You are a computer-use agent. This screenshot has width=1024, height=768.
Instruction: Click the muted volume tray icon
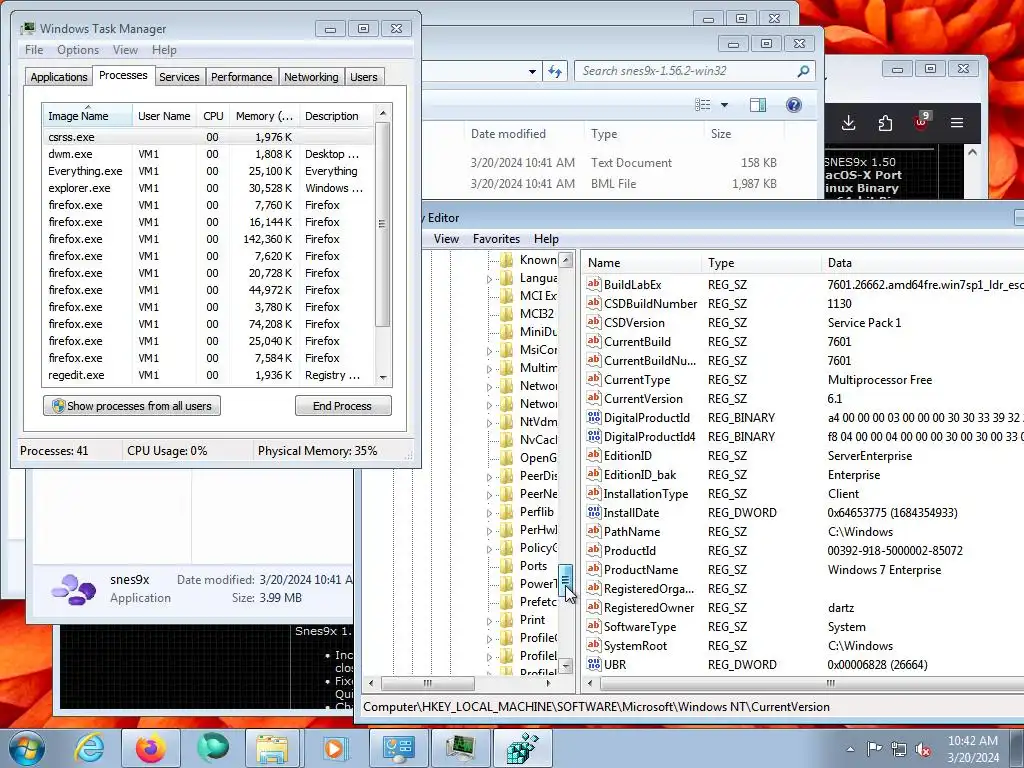[923, 749]
